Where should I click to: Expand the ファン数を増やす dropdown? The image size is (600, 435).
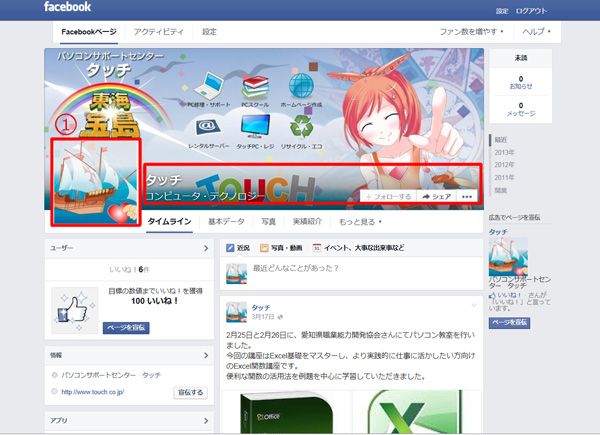pyautogui.click(x=471, y=31)
